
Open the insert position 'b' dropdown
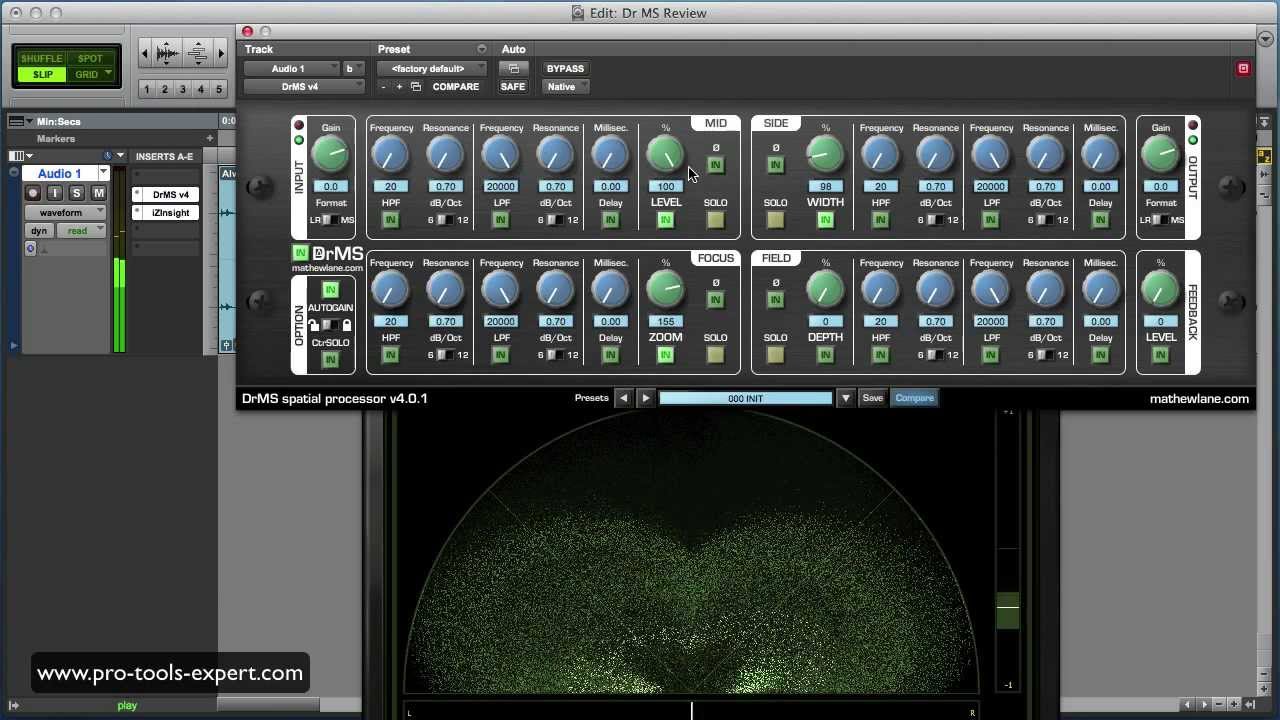tap(354, 69)
